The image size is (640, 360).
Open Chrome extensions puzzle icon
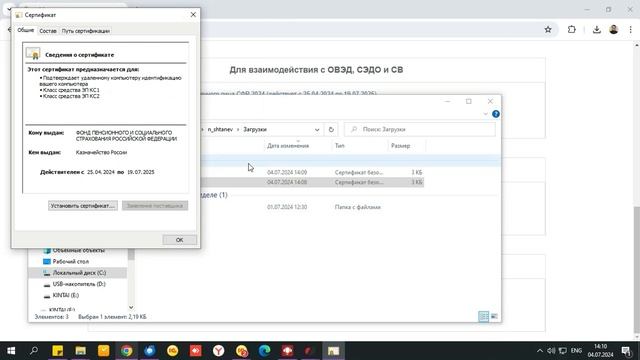pos(571,29)
